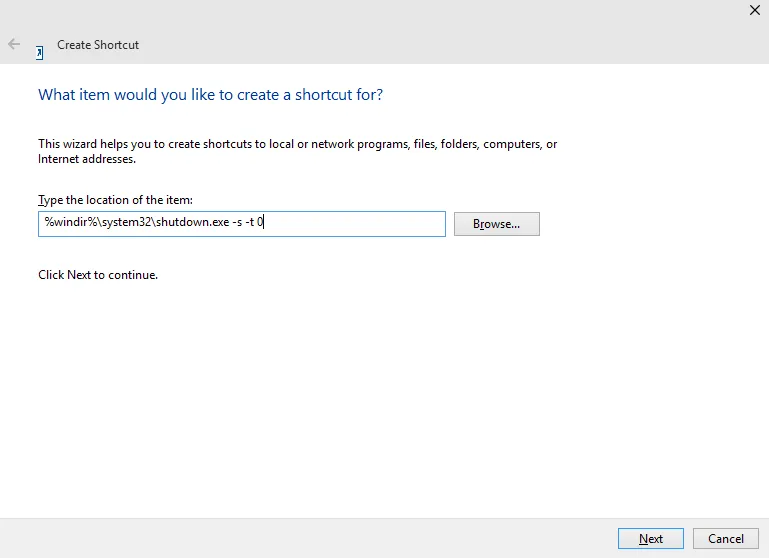Click the "Internet addresses." text line
The width and height of the screenshot is (769, 558).
tap(87, 159)
